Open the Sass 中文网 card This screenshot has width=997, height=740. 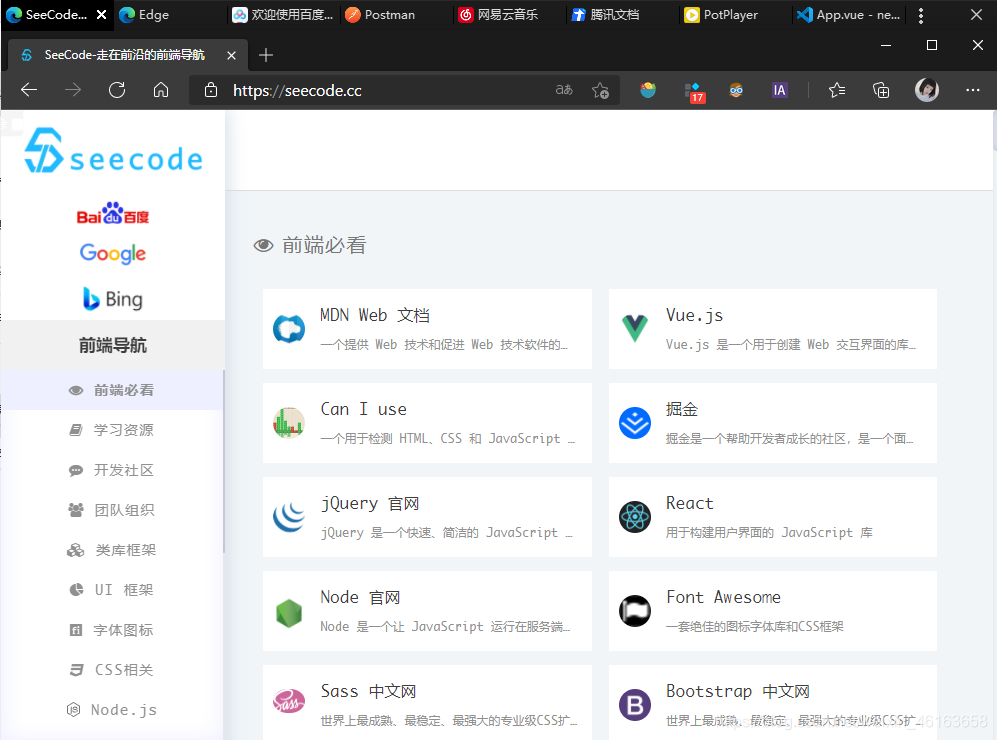(427, 702)
